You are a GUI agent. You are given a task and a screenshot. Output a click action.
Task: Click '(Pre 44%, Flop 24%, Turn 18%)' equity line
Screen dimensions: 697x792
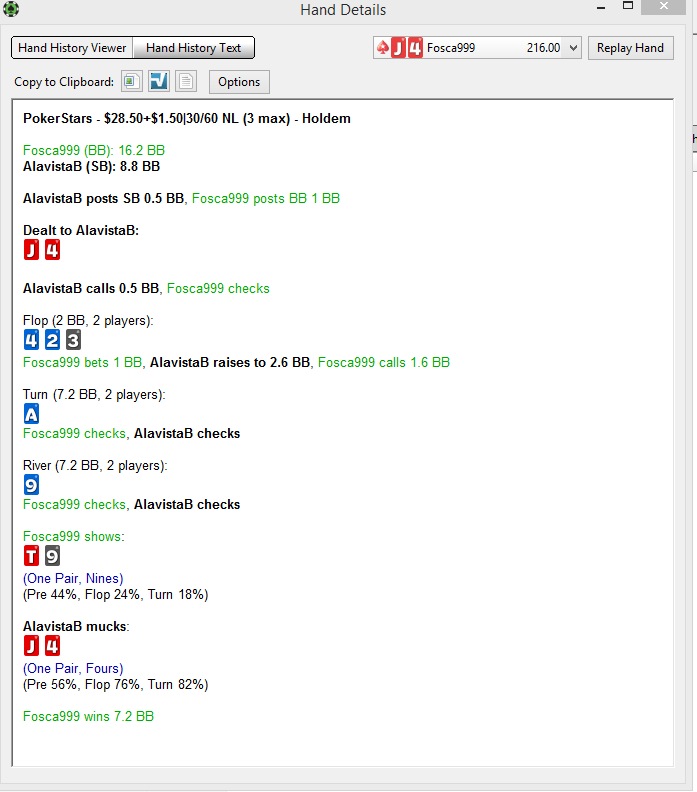click(116, 595)
